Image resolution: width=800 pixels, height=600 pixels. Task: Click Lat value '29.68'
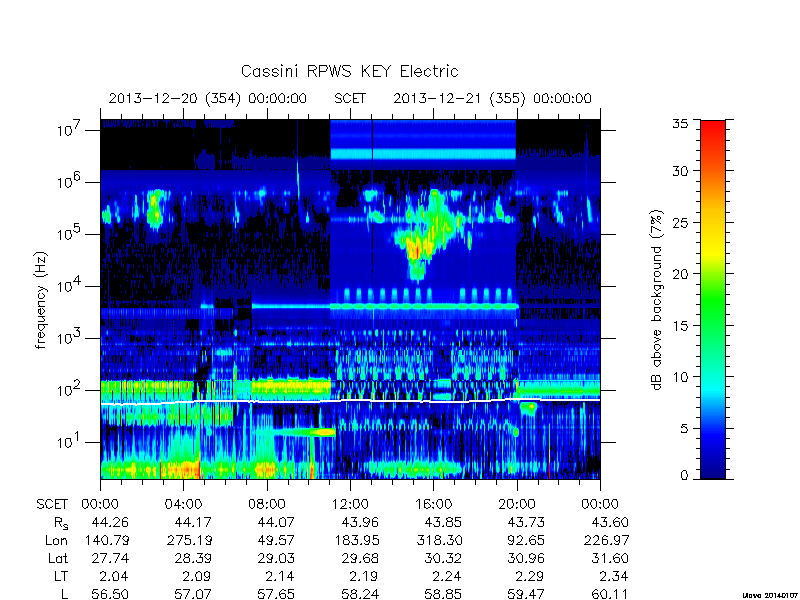[360, 558]
